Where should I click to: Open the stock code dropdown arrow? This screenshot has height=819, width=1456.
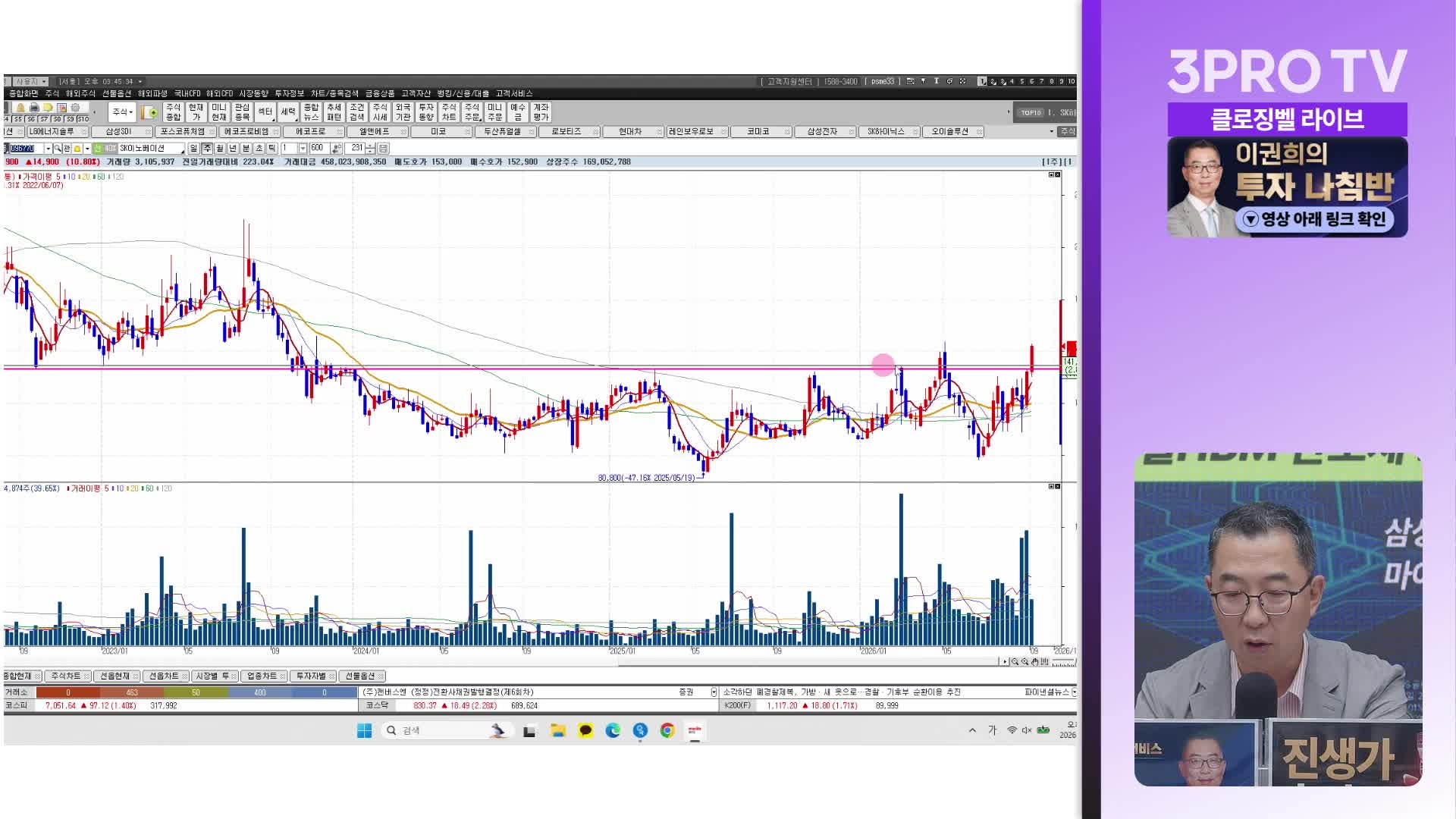48,149
